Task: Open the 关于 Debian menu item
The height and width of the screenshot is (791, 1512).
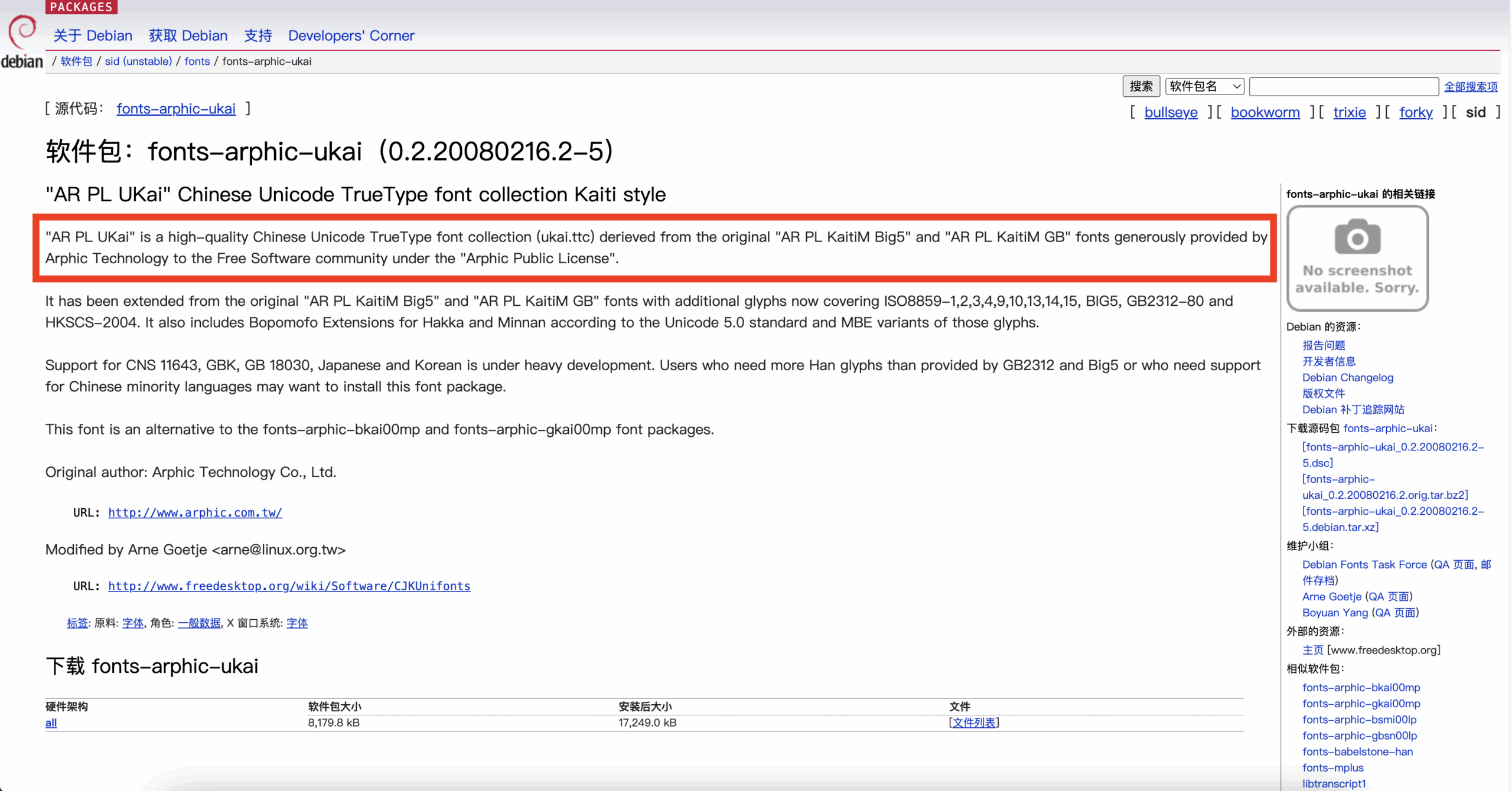Action: point(93,35)
